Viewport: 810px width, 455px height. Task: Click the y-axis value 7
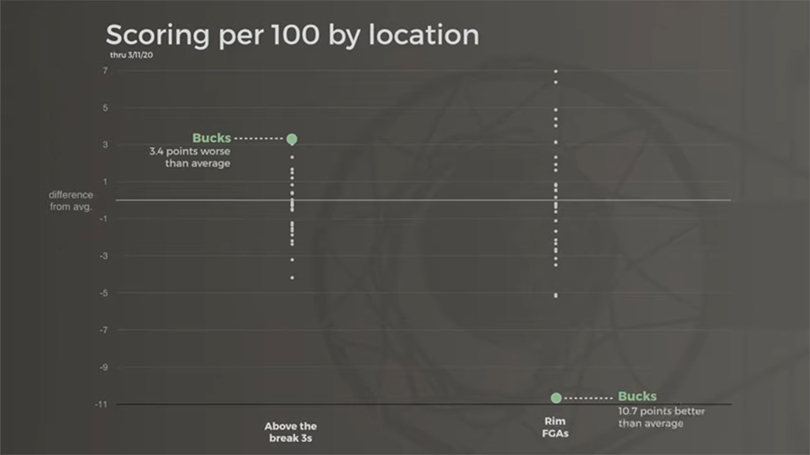[103, 71]
